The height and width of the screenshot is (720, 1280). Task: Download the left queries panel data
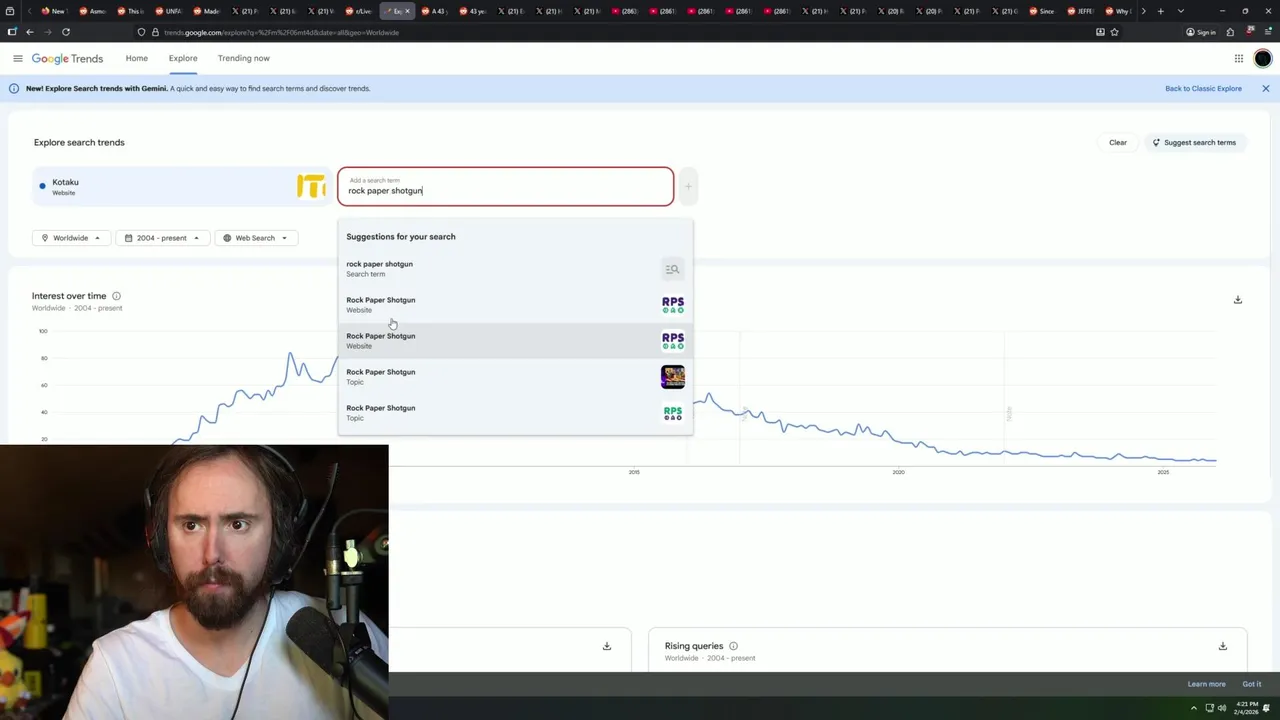click(606, 646)
